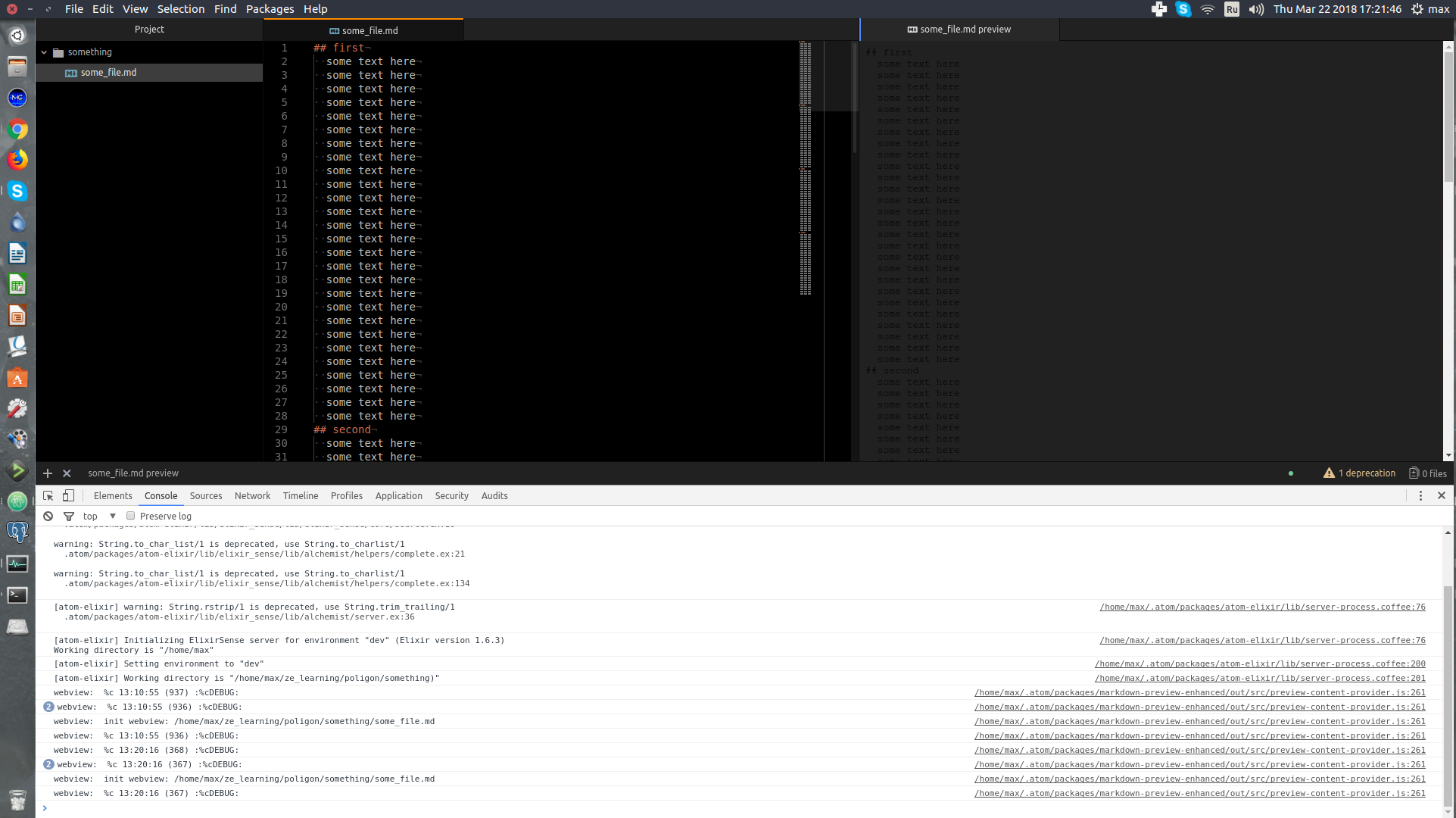The width and height of the screenshot is (1456, 818).
Task: Click the '1 deprecation' warning in the status bar
Action: tap(1360, 473)
